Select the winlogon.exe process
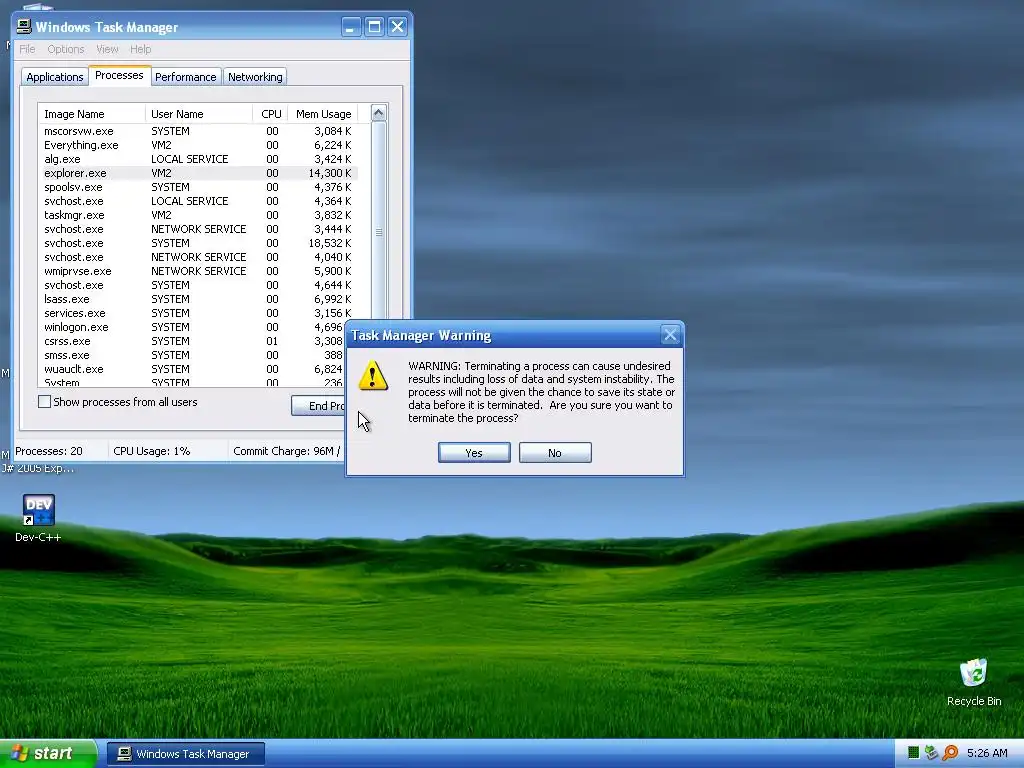Image resolution: width=1024 pixels, height=768 pixels. [192, 327]
